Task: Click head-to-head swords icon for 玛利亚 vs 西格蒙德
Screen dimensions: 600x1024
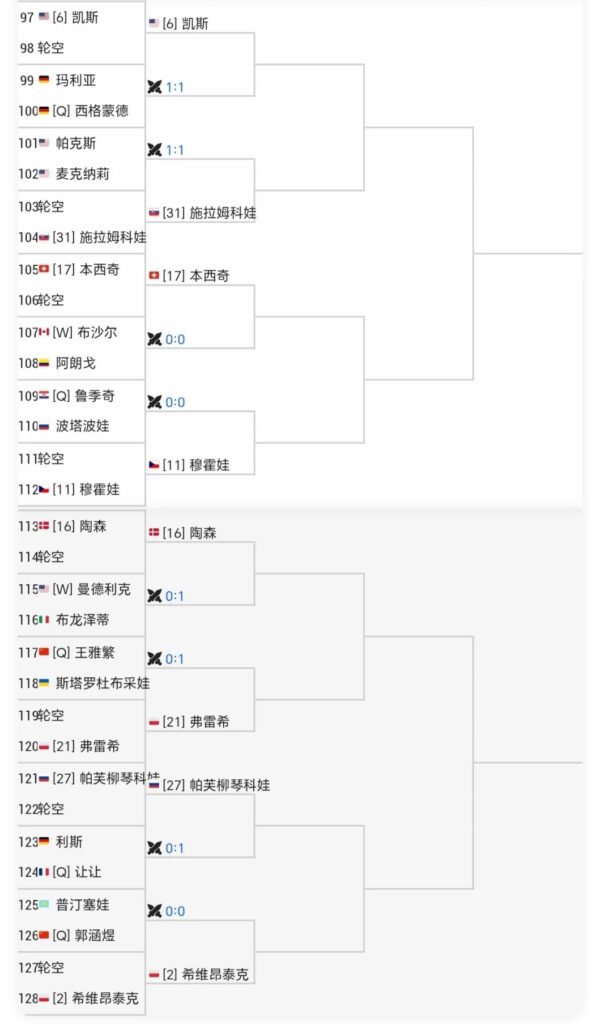Action: click(154, 87)
